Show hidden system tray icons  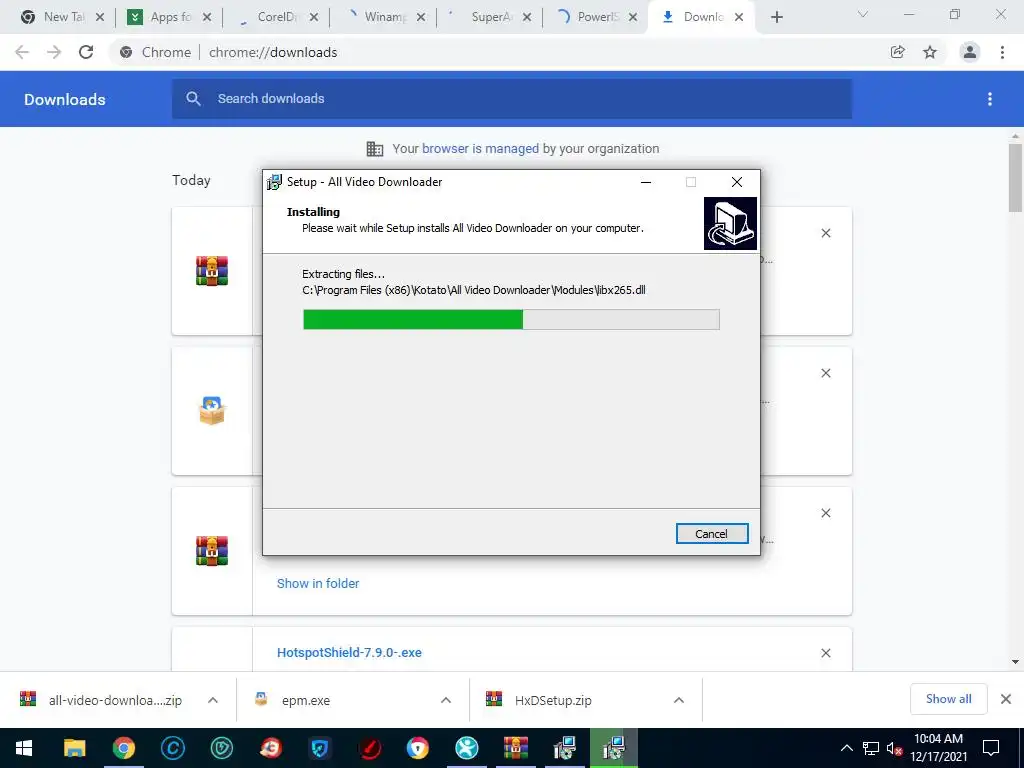(846, 748)
